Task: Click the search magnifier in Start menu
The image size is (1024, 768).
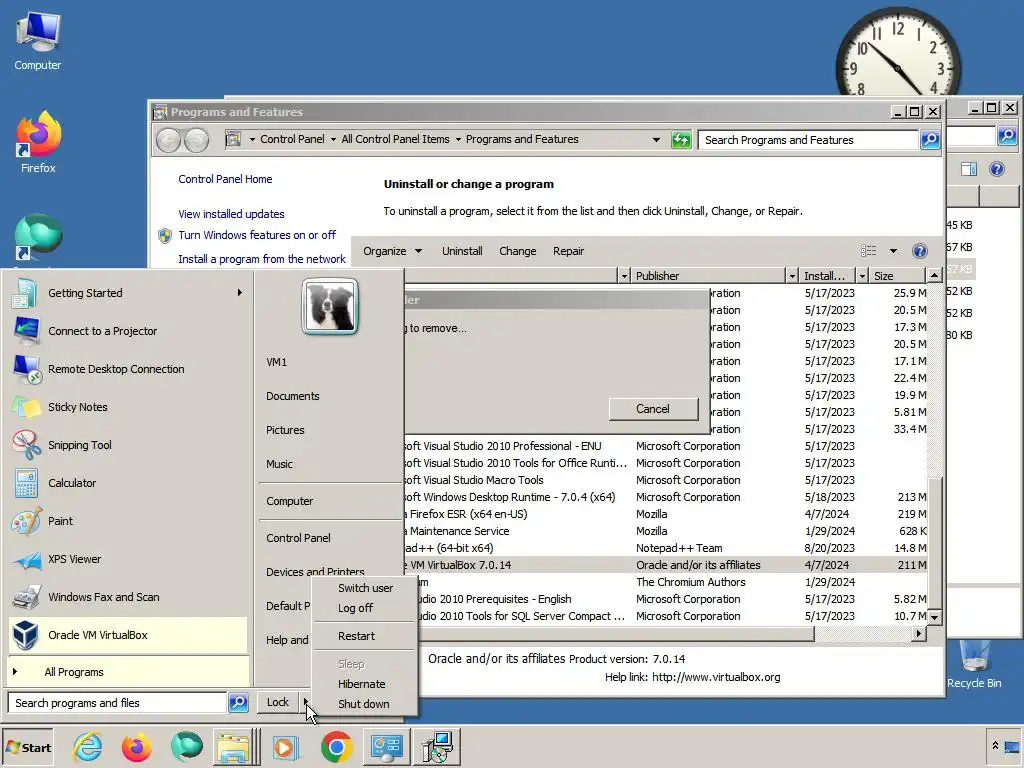Action: coord(238,703)
